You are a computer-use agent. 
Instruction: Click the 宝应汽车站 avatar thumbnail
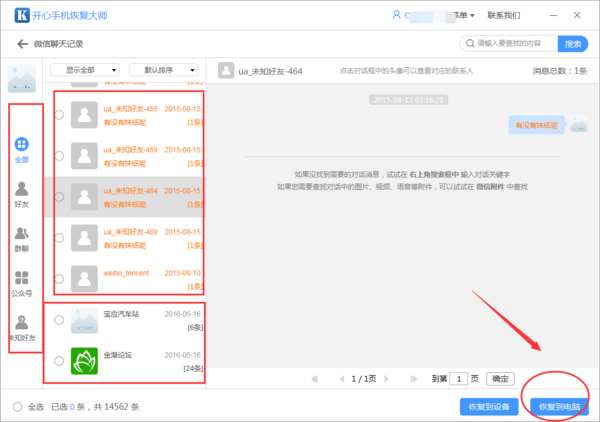coord(84,320)
